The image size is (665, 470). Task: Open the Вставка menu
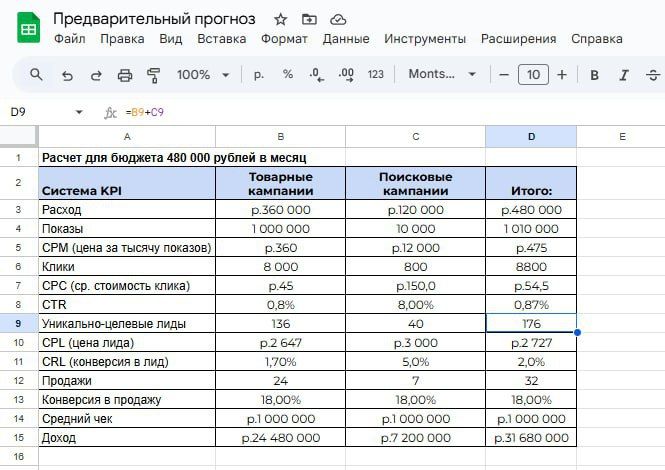point(221,39)
